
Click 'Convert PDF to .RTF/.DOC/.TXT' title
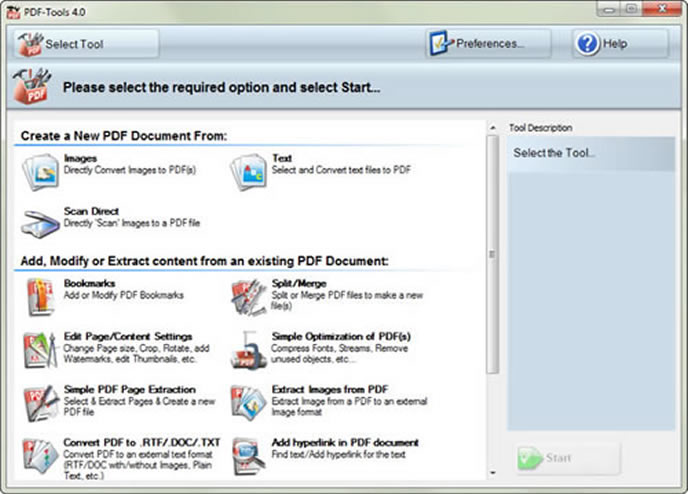(142, 442)
